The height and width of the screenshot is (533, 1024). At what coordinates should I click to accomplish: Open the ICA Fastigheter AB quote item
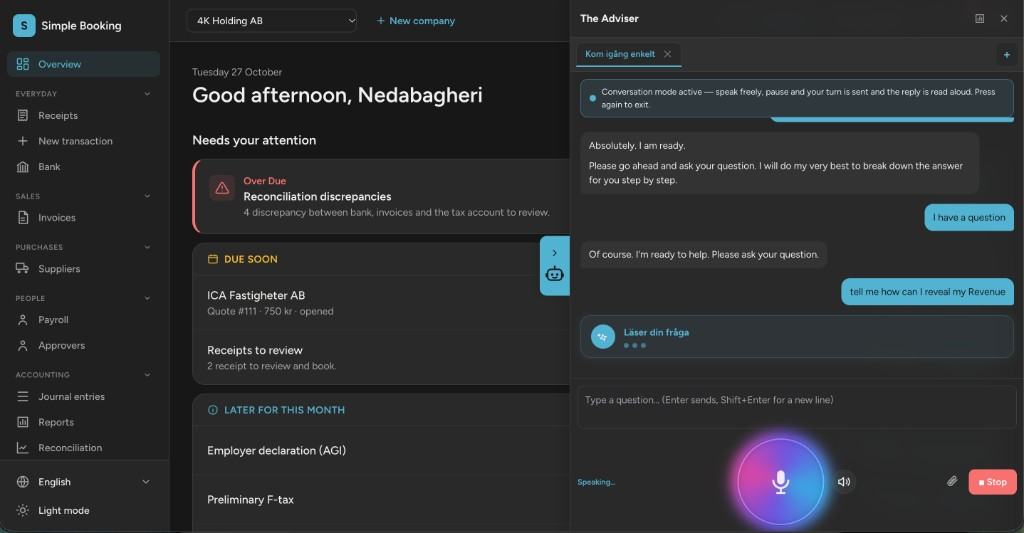pos(381,303)
